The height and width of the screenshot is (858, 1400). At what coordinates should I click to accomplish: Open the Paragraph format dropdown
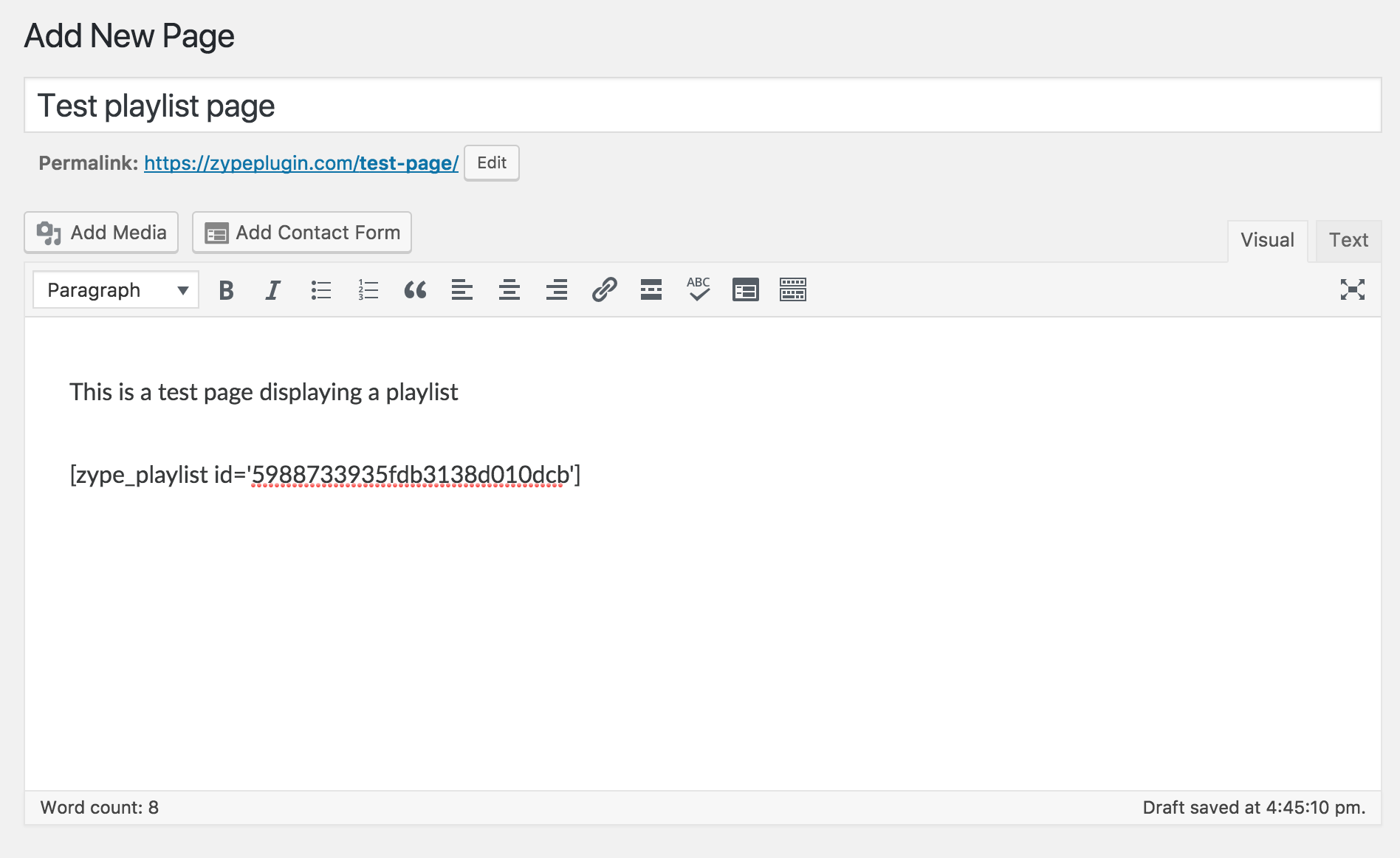pyautogui.click(x=116, y=290)
